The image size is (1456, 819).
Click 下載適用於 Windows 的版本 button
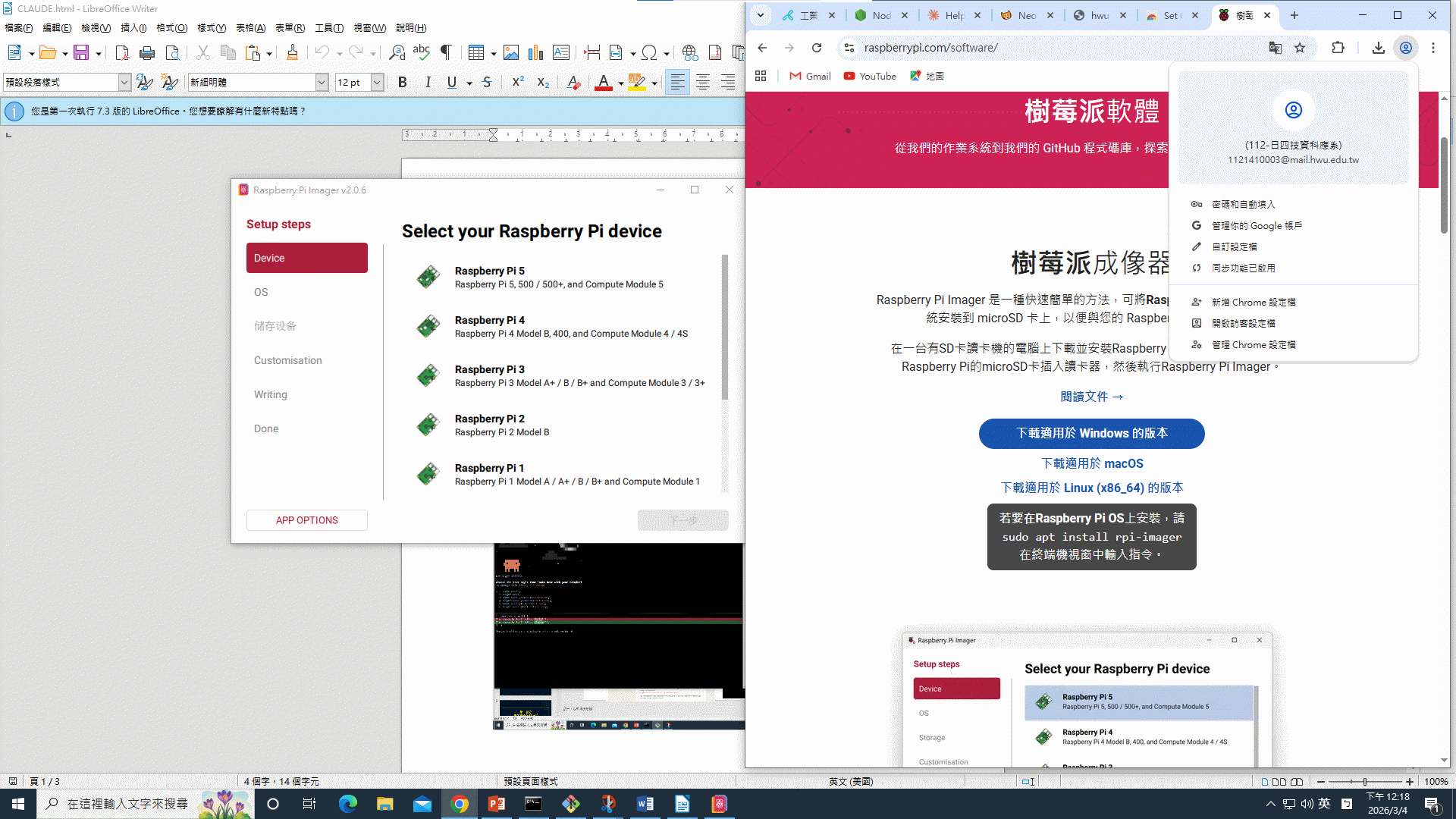[x=1091, y=434]
